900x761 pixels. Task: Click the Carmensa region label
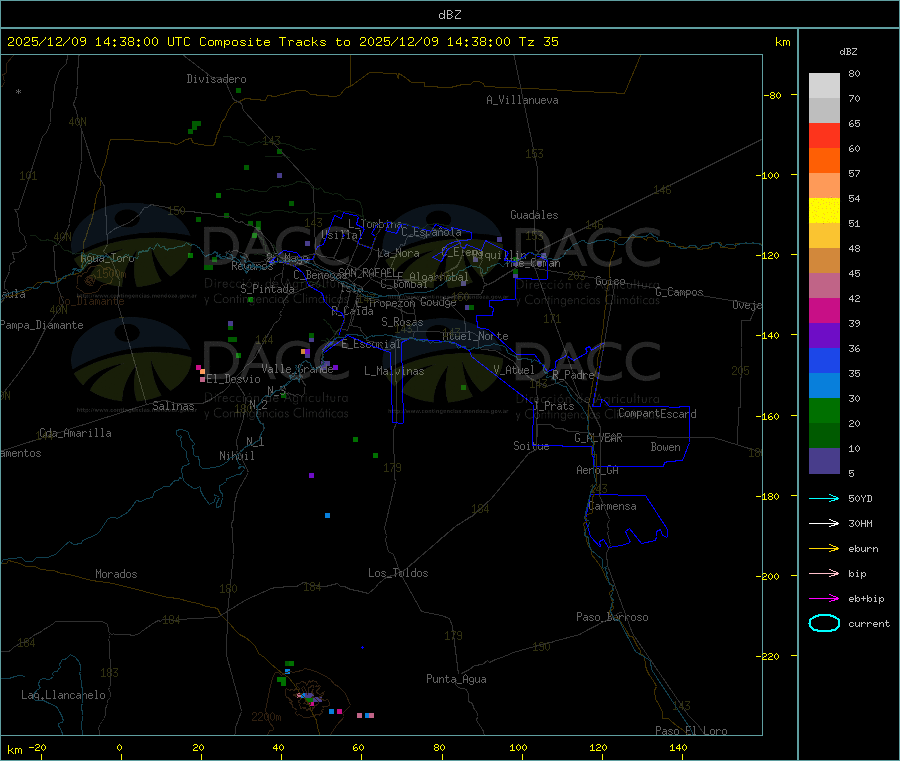point(612,506)
